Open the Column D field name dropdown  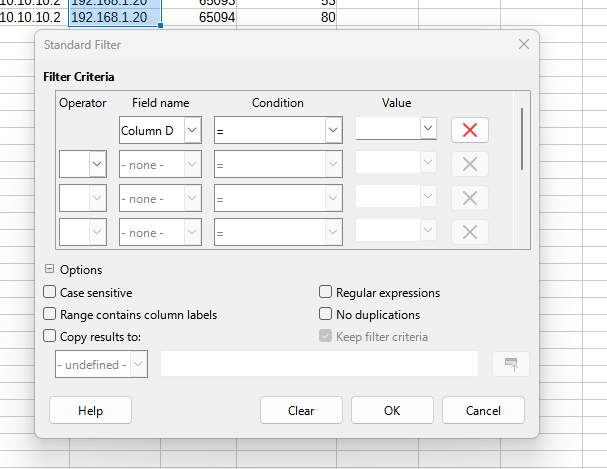[191, 130]
